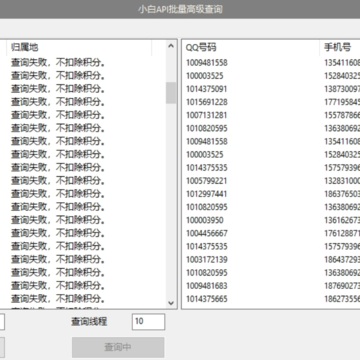Click the up arrow of the 归属地 list scrollbar
The width and height of the screenshot is (360, 360).
[171, 46]
